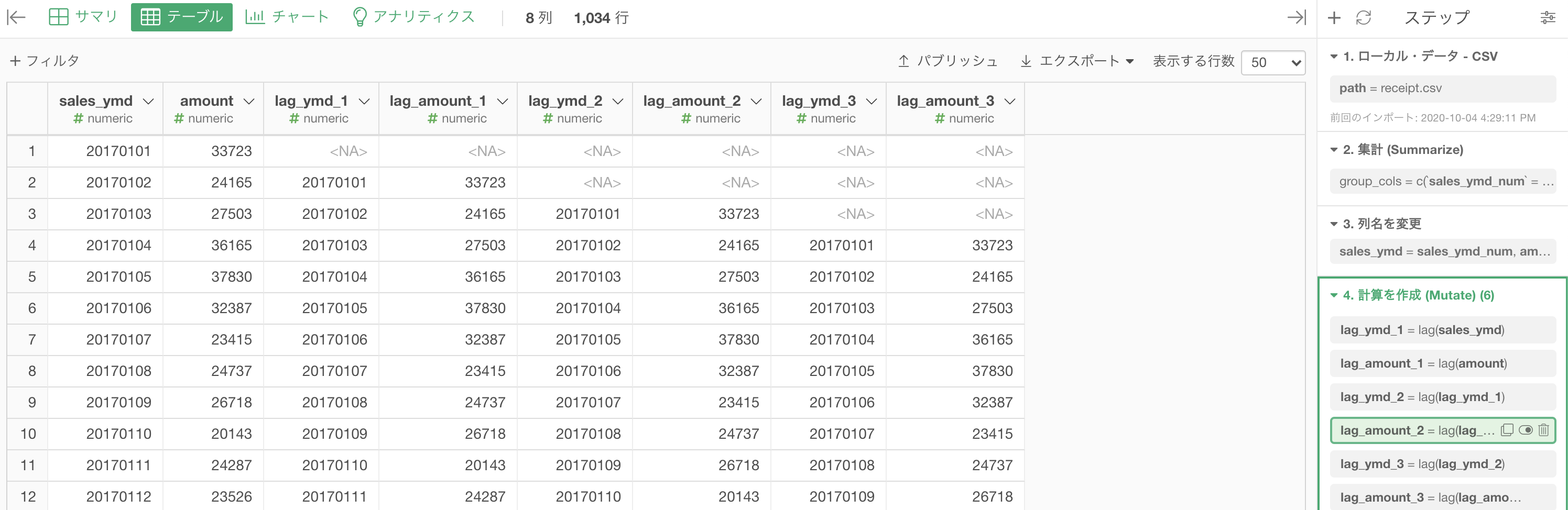The height and width of the screenshot is (510, 1568).
Task: Click the refresh steps icon
Action: pos(1364,18)
